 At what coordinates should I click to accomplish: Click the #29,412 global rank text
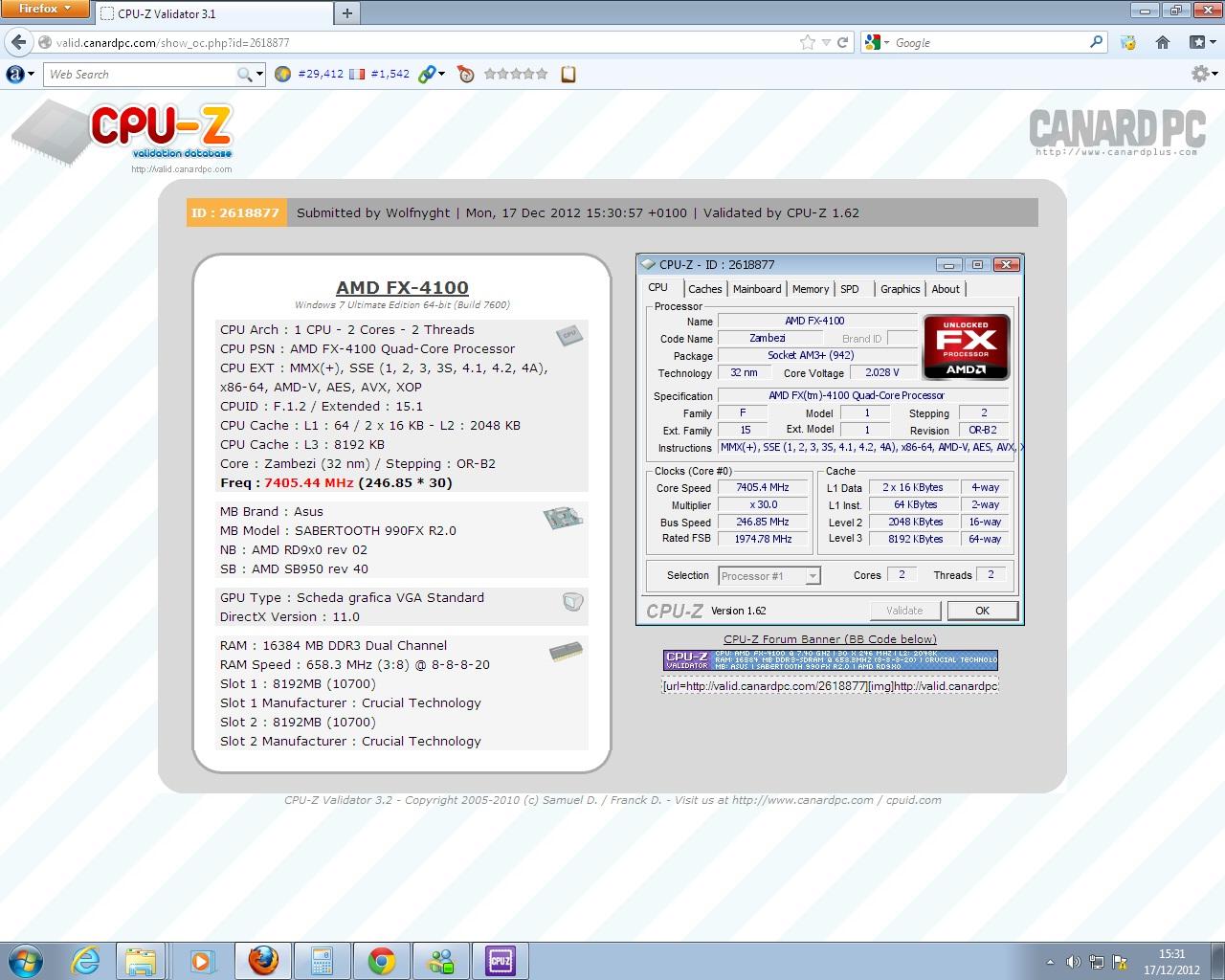coord(321,74)
